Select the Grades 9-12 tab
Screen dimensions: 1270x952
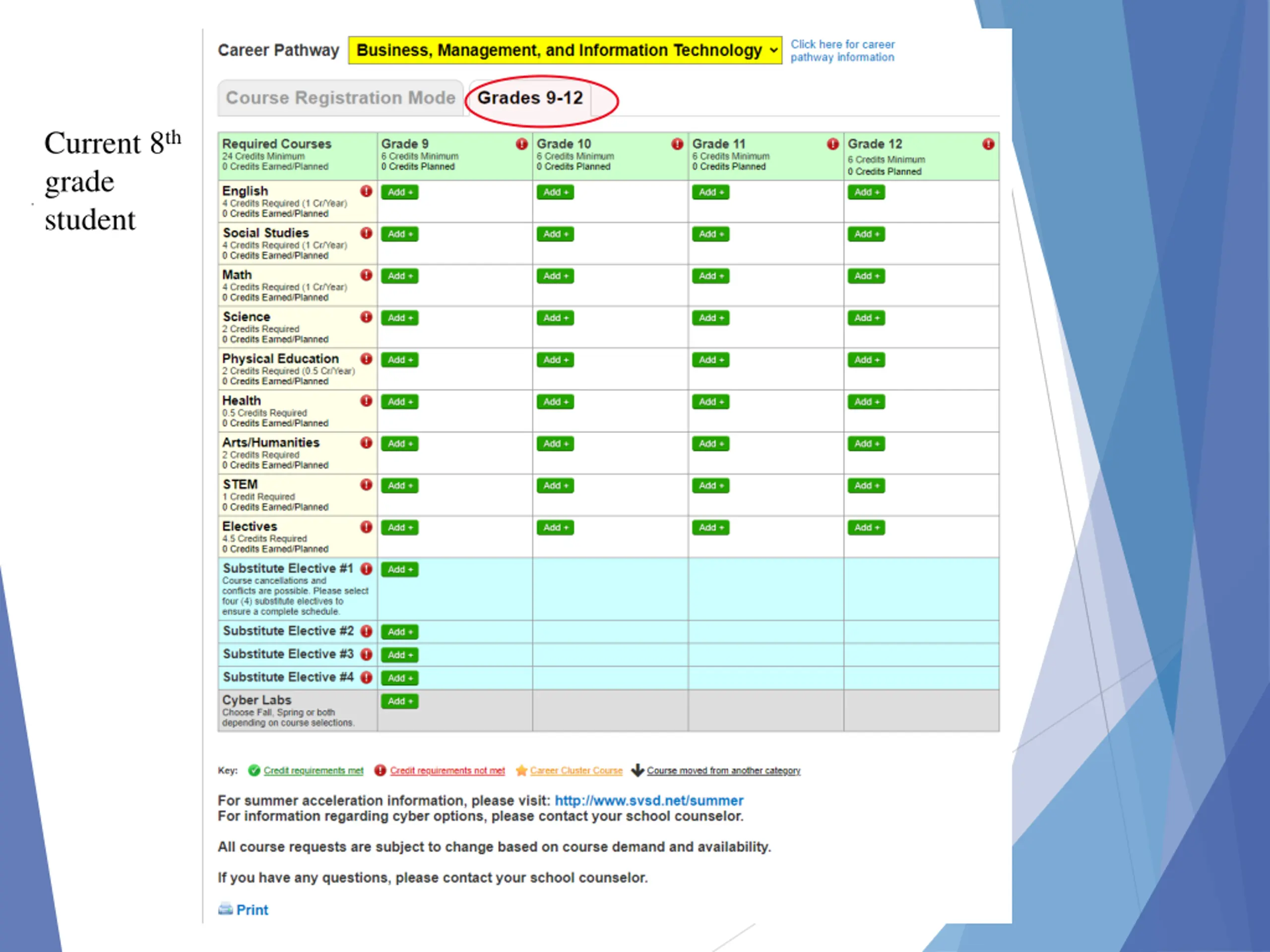pos(530,98)
